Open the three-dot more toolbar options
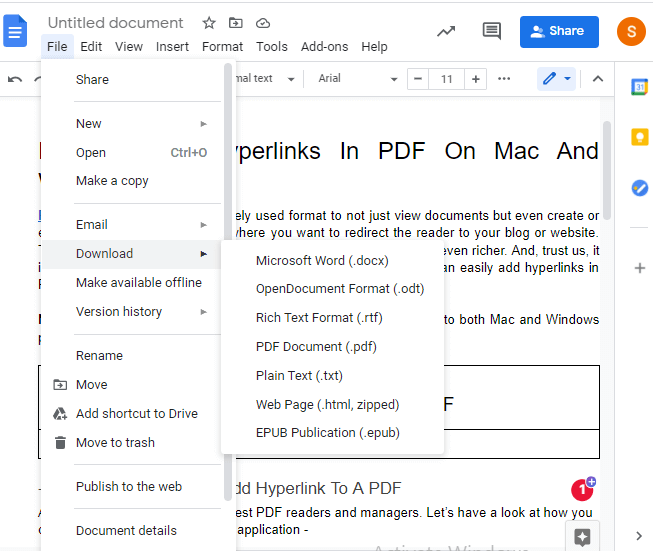Image resolution: width=653 pixels, height=551 pixels. [x=504, y=79]
